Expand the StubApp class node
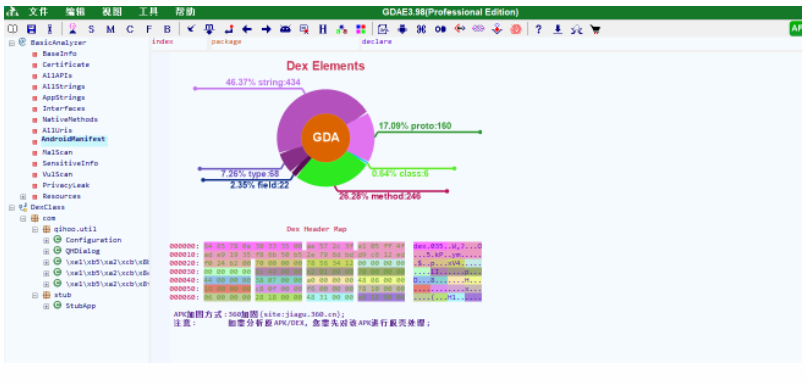The width and height of the screenshot is (806, 383). (46, 306)
